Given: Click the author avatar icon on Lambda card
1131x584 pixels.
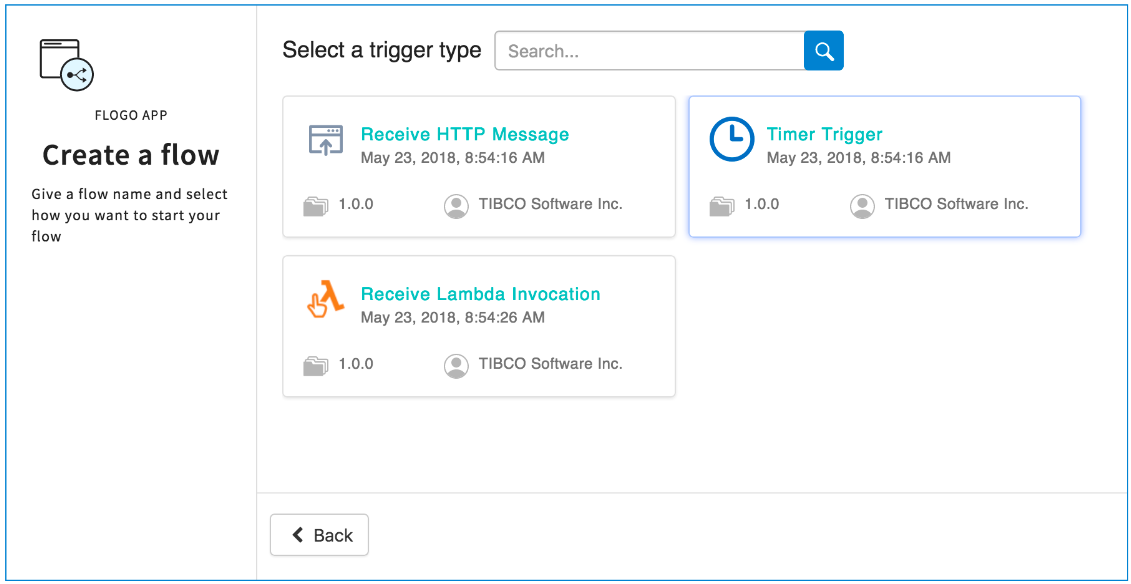Looking at the screenshot, I should 456,366.
